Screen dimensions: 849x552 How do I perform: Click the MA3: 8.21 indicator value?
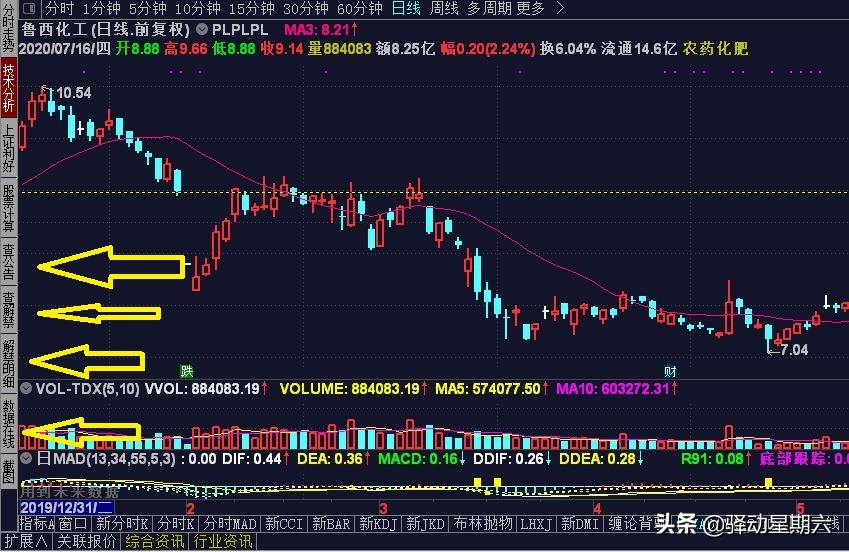click(321, 29)
